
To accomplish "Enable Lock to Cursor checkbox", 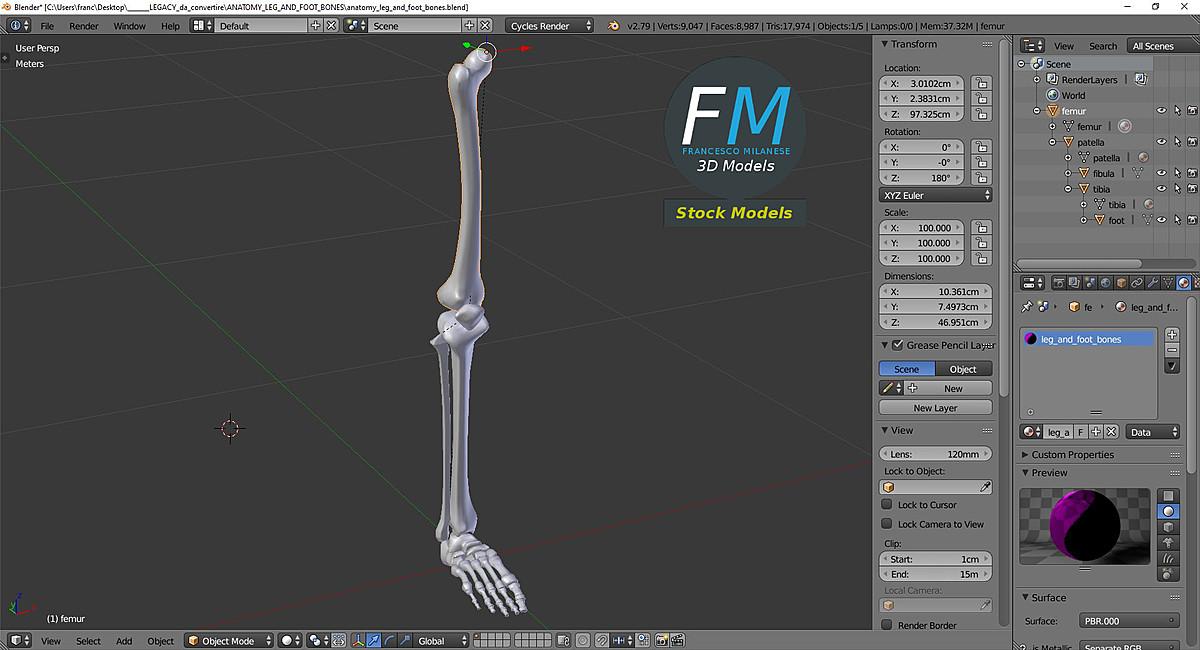I will pos(887,505).
